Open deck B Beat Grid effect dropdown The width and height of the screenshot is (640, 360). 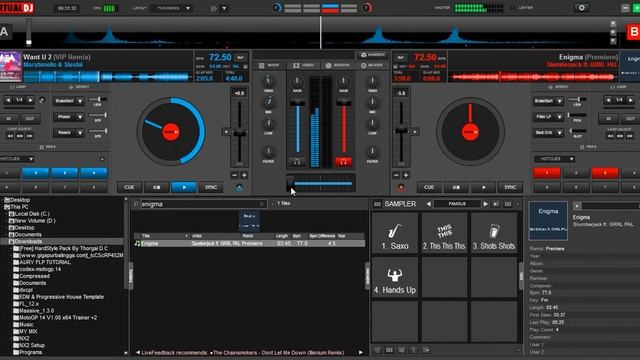click(x=560, y=133)
